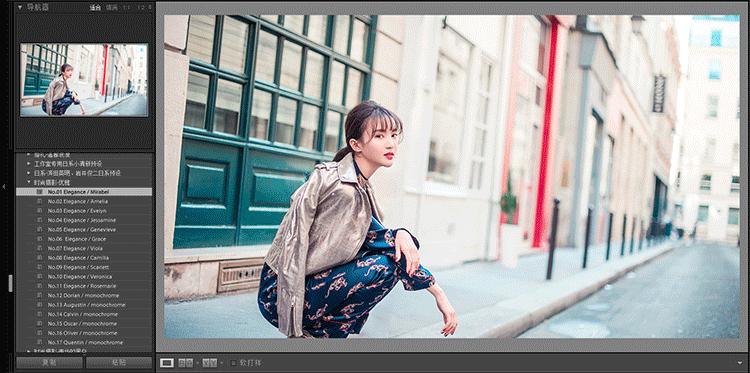Click preset icon beside No.05 Elegance / Genevieve

40,230
